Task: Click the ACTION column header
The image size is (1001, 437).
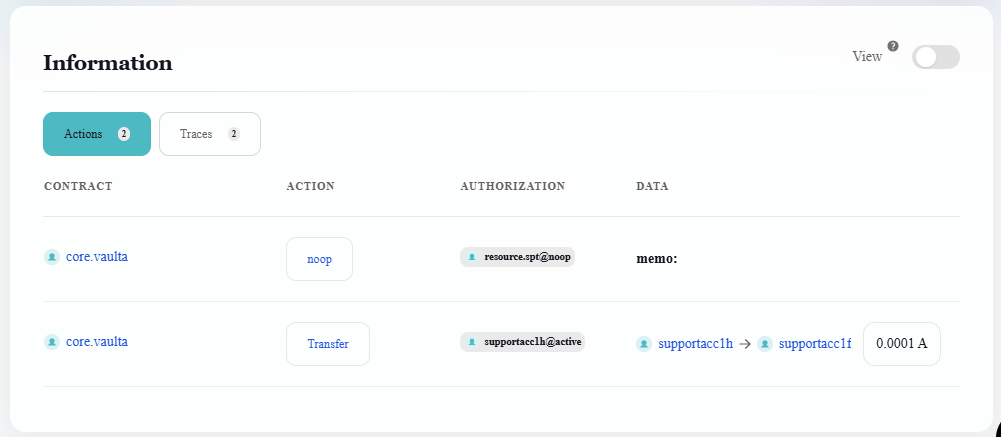Action: [x=310, y=186]
